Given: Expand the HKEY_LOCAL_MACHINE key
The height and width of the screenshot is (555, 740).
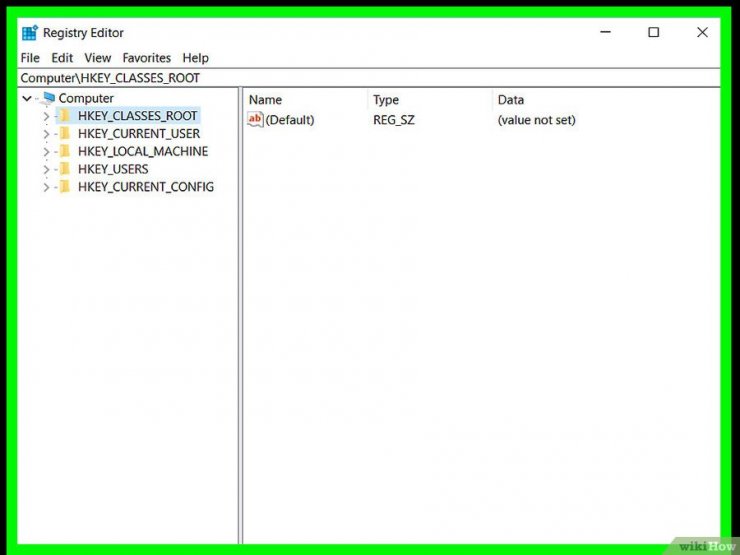Looking at the screenshot, I should pos(46,151).
